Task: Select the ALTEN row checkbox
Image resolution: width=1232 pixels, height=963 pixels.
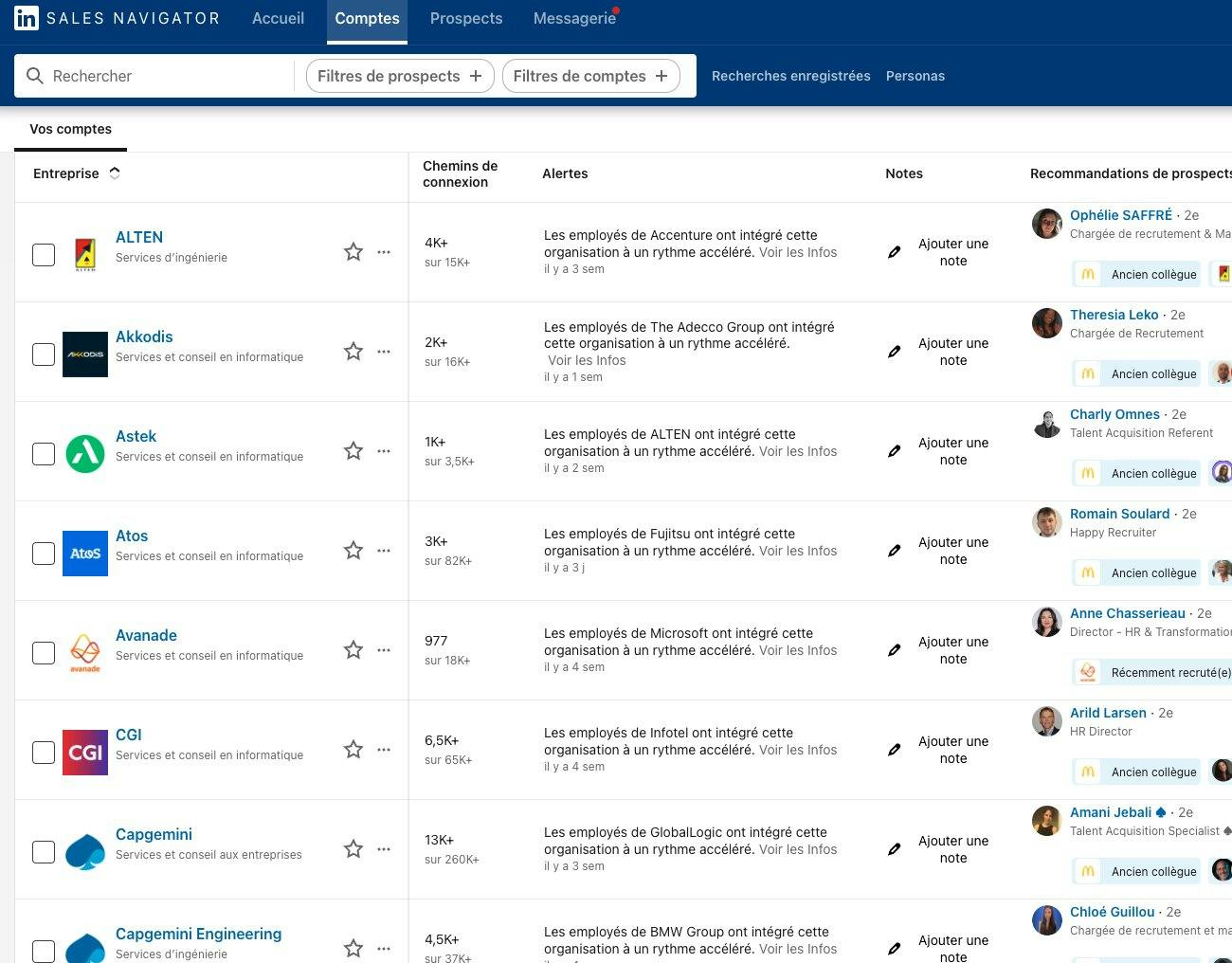Action: point(44,255)
